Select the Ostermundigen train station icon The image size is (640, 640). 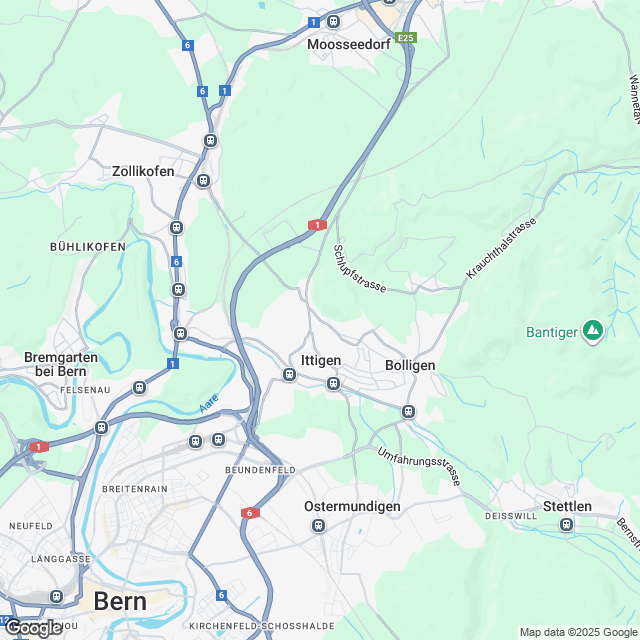(318, 525)
